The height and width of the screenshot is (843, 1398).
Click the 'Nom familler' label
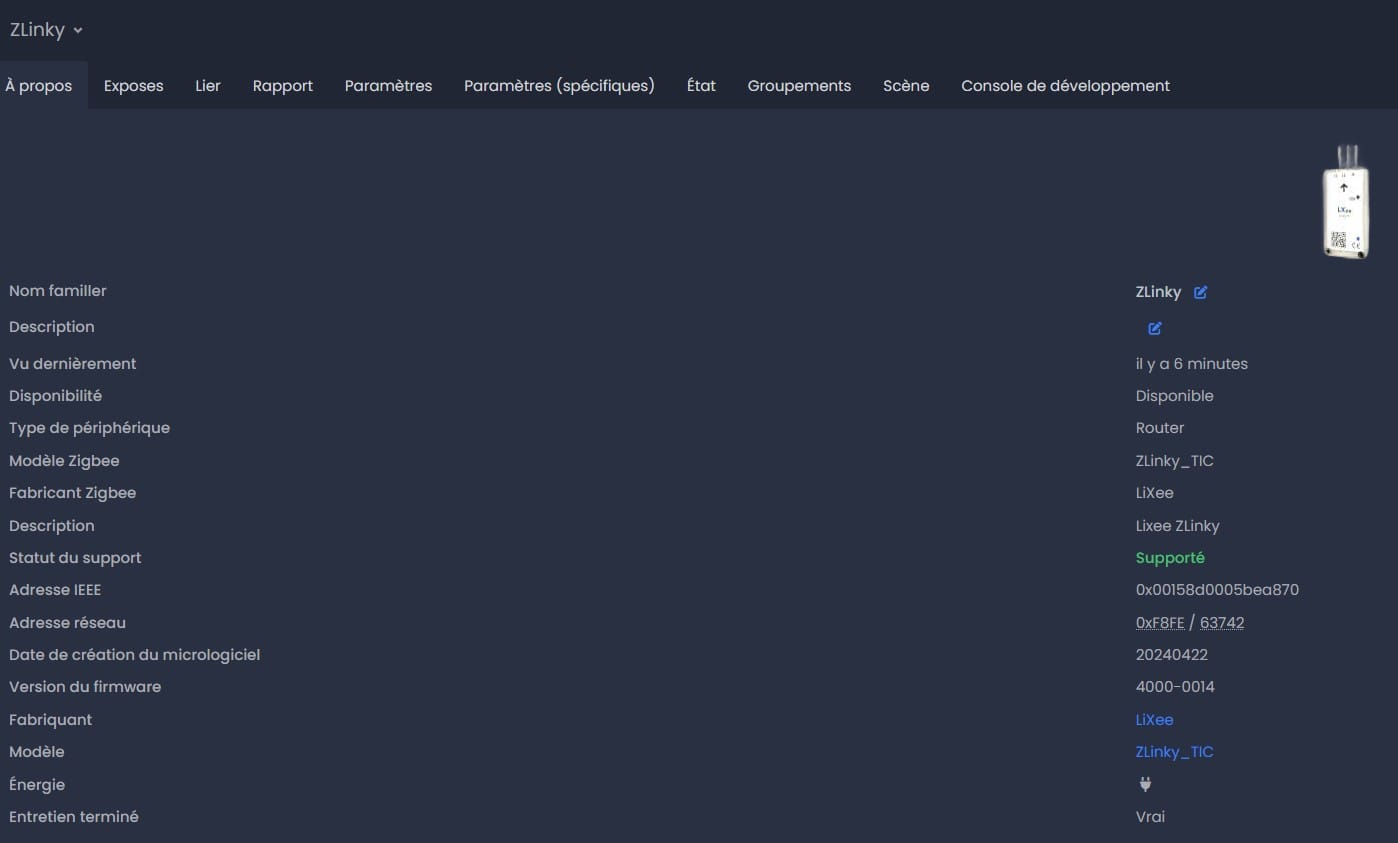[58, 291]
